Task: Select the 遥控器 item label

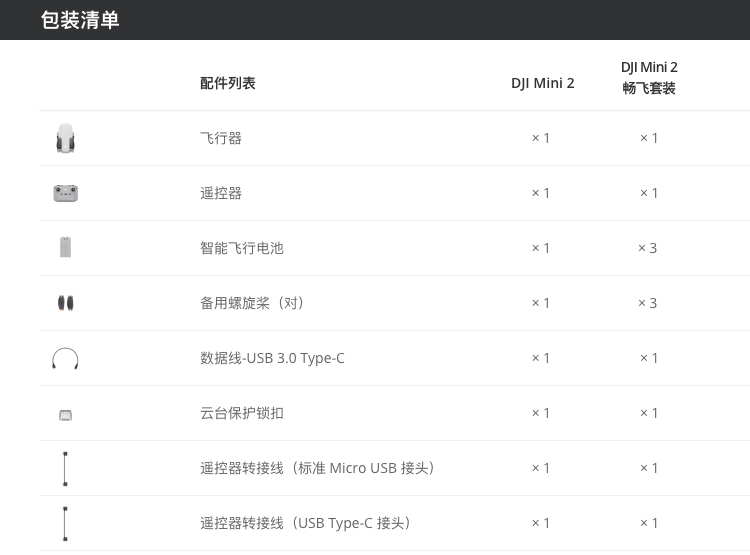Action: [x=221, y=193]
